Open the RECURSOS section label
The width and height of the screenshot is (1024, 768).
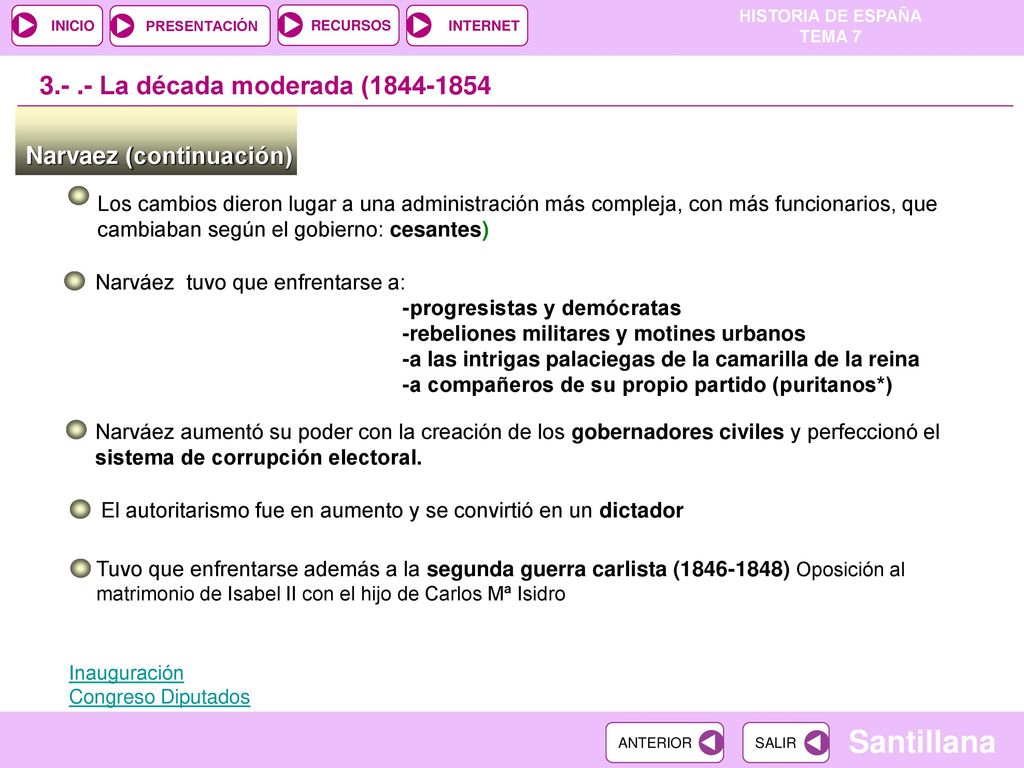coord(351,25)
